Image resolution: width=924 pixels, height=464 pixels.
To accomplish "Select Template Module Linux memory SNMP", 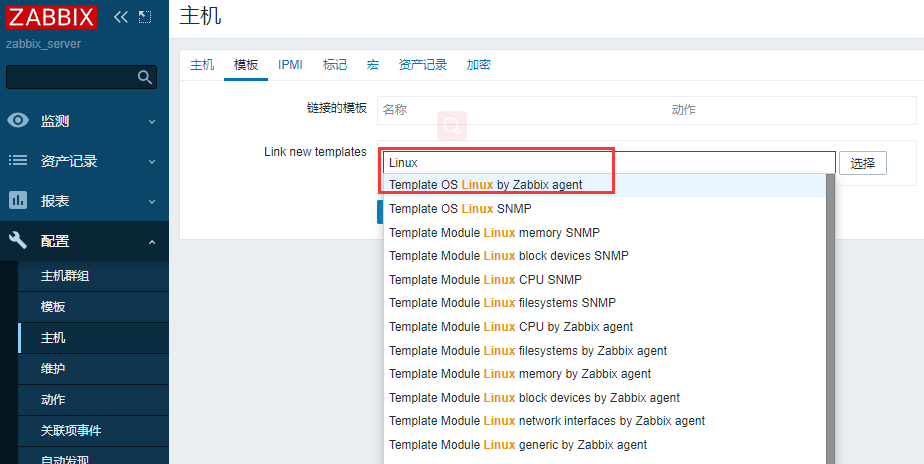I will click(605, 232).
